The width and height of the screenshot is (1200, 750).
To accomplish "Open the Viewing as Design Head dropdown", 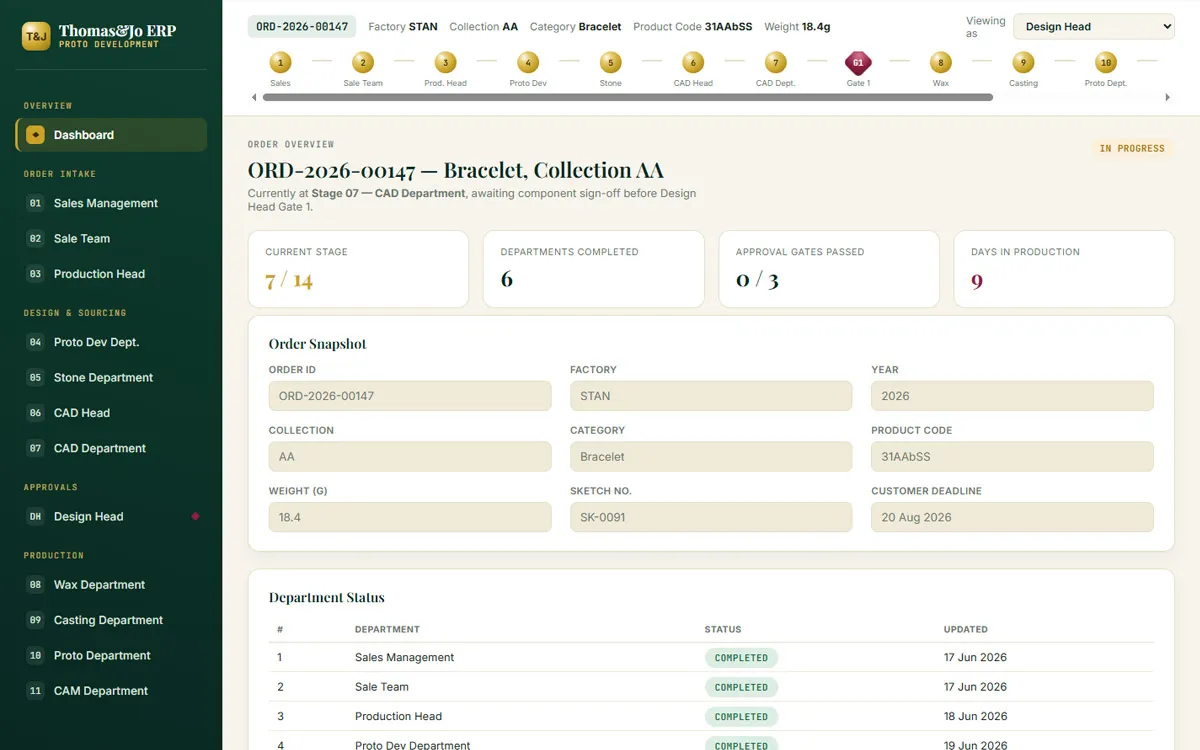I will [x=1094, y=27].
